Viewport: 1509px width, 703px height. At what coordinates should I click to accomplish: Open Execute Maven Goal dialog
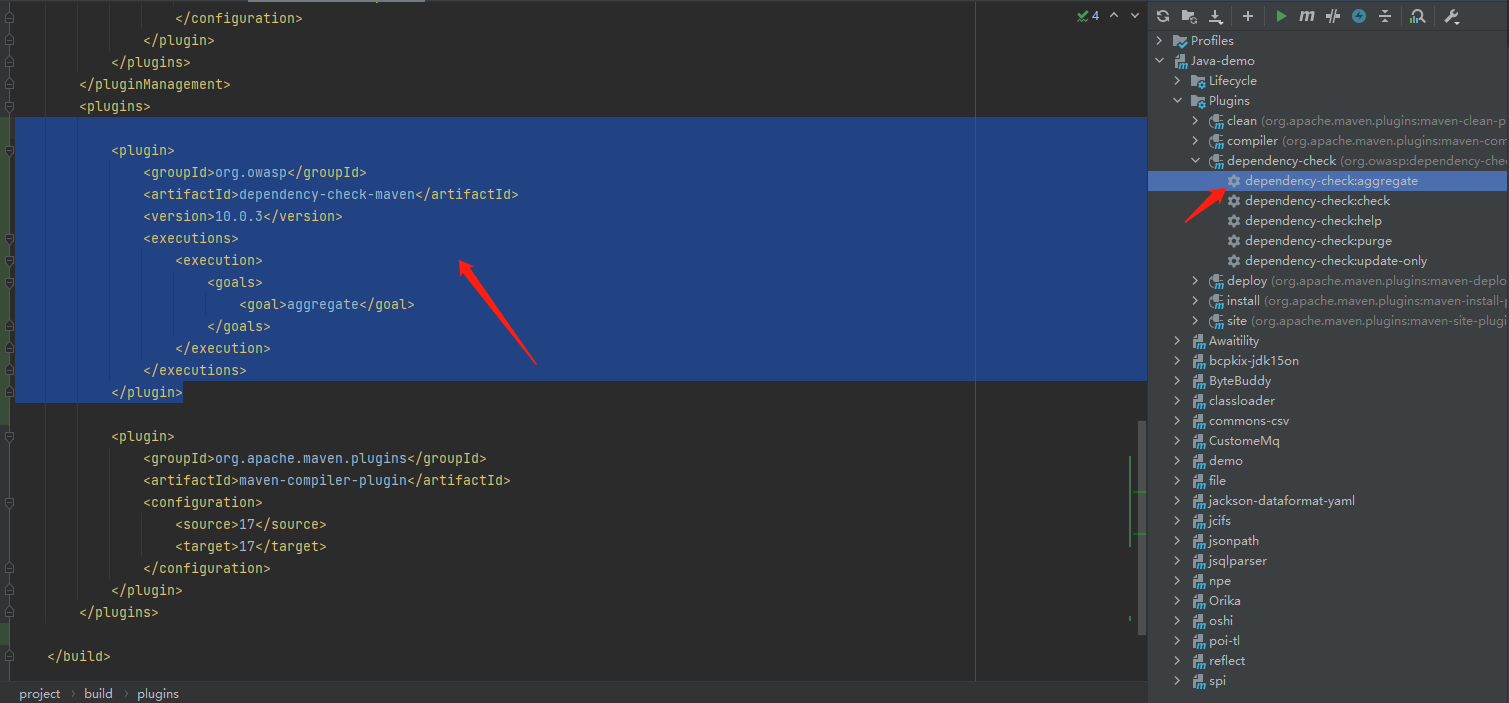pyautogui.click(x=1307, y=16)
